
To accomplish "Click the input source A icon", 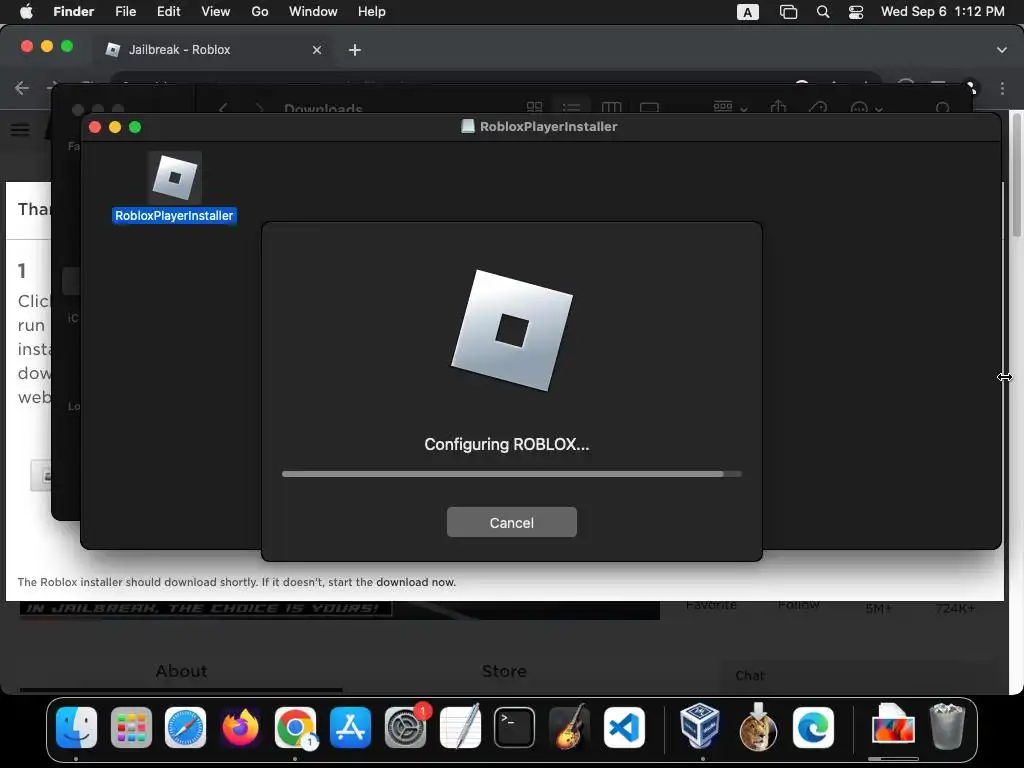I will pyautogui.click(x=748, y=12).
